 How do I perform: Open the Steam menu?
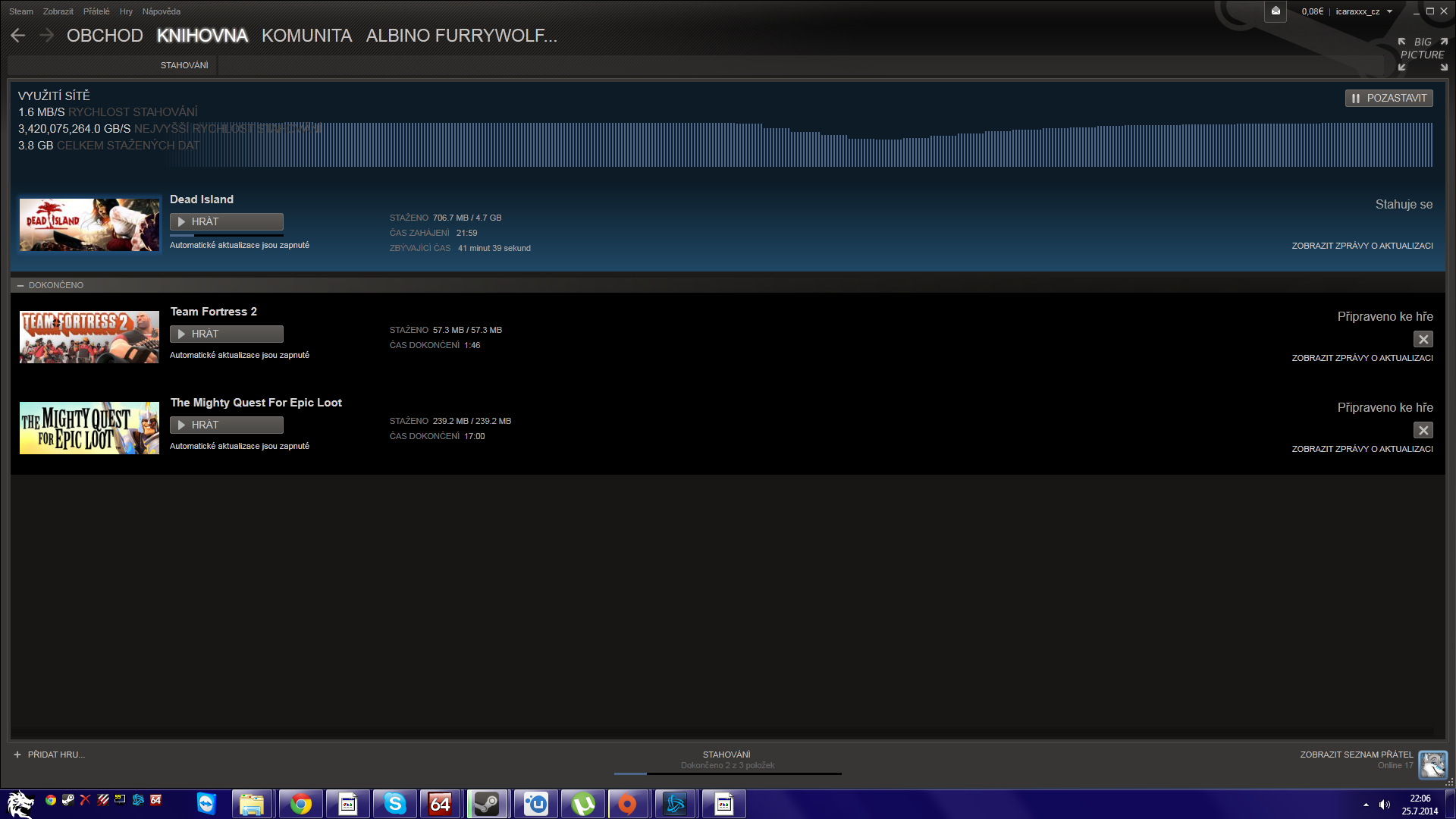click(21, 11)
